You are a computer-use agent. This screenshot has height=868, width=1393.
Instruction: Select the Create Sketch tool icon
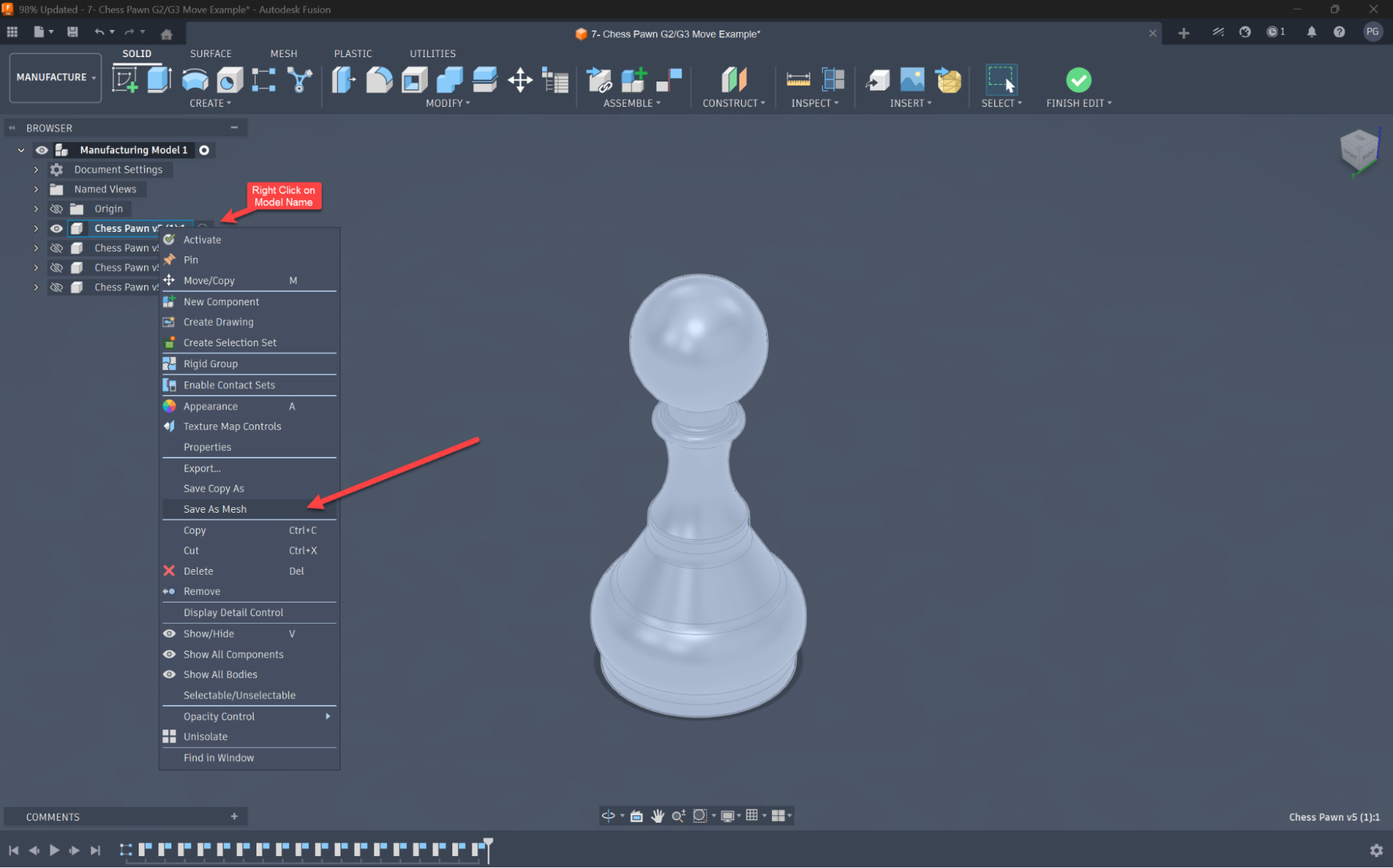pyautogui.click(x=125, y=80)
